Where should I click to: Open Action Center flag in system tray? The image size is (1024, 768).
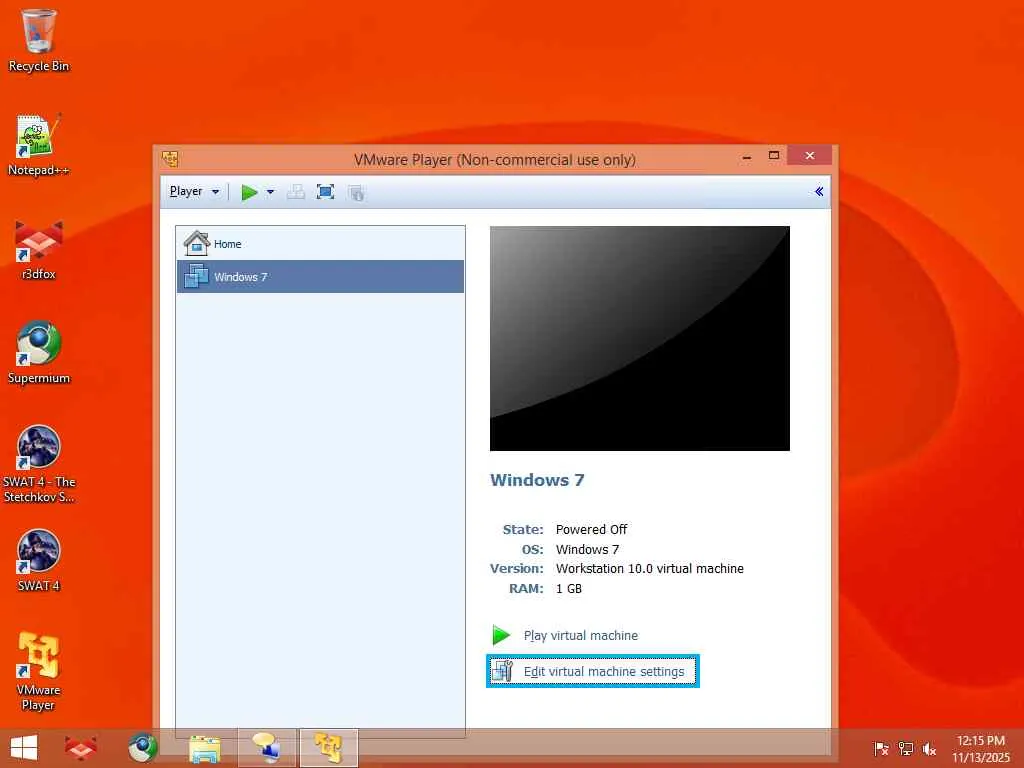[881, 748]
